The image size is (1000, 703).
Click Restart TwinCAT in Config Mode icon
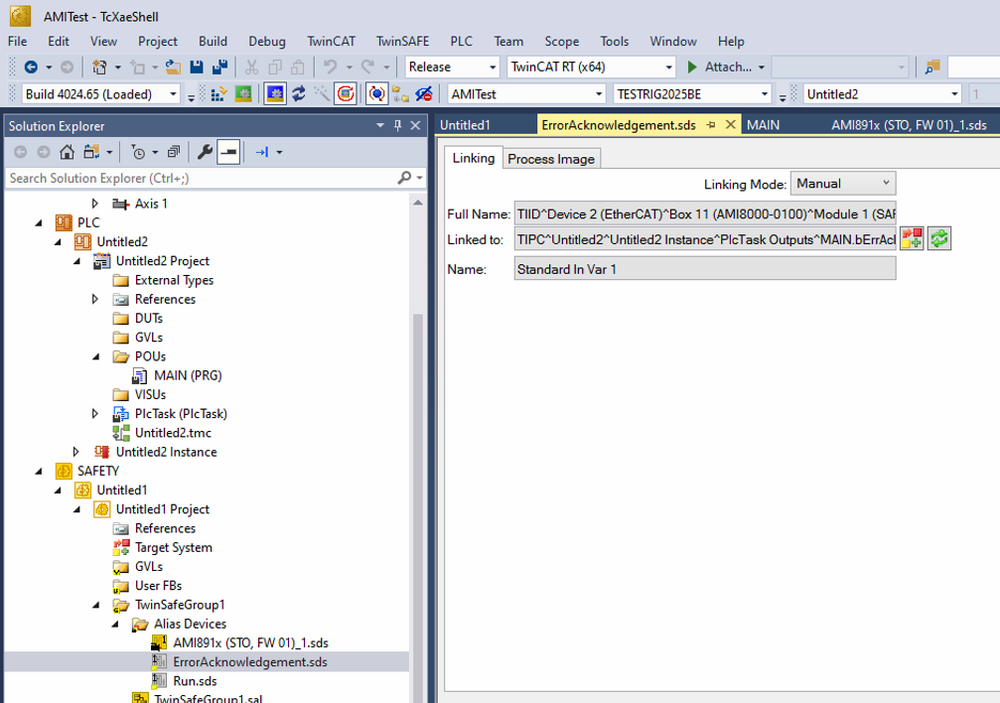pos(273,94)
